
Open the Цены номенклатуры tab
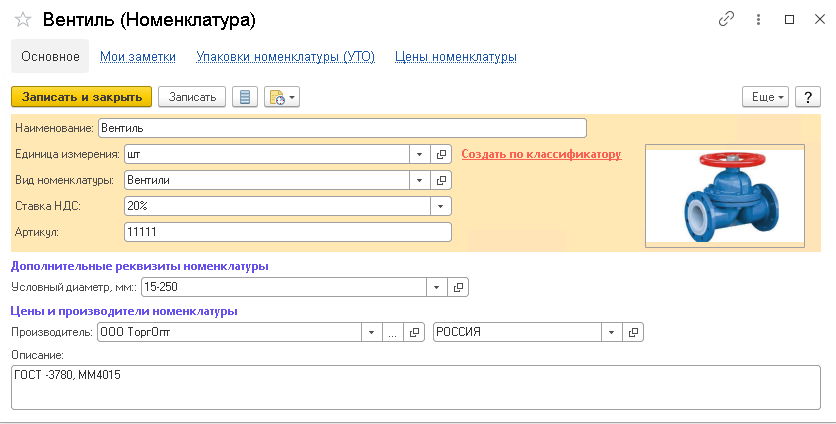coord(456,57)
